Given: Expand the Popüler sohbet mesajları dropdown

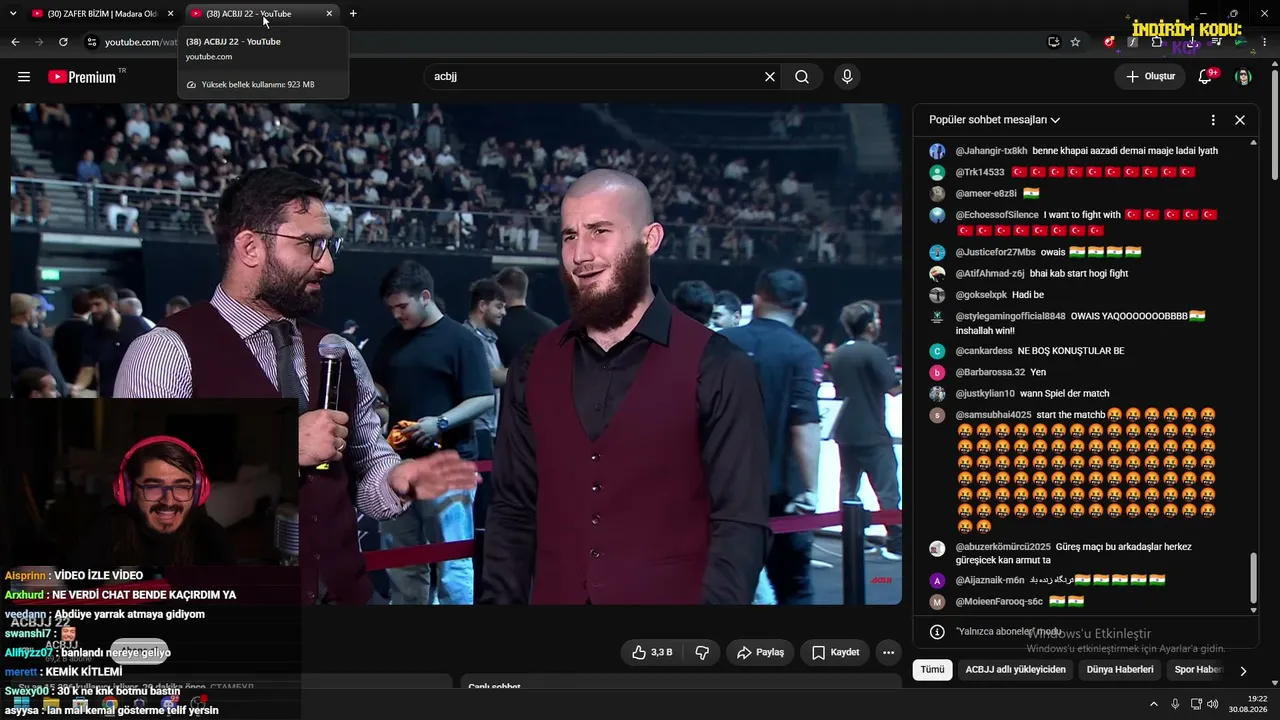Looking at the screenshot, I should click(x=995, y=120).
